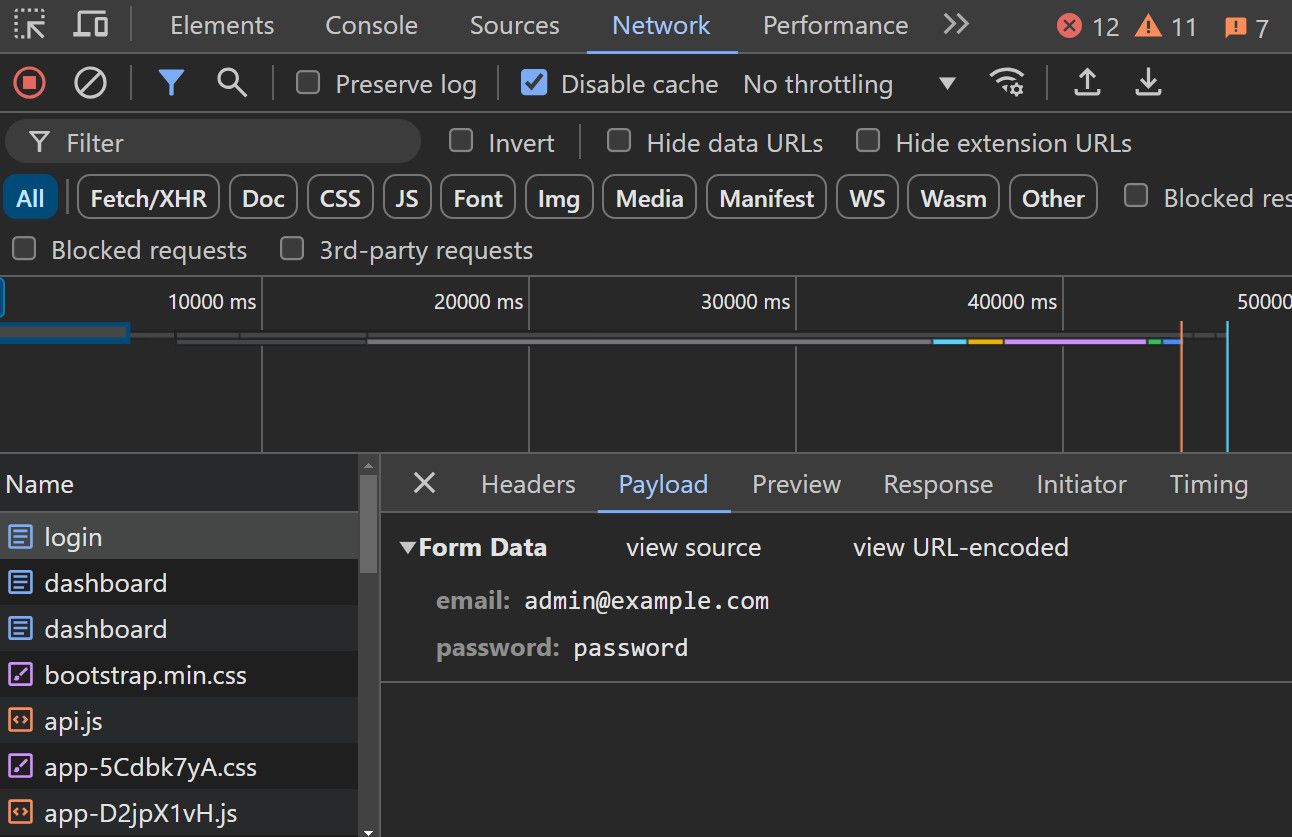Image resolution: width=1292 pixels, height=837 pixels.
Task: Open the network search magnifier
Action: coord(232,83)
